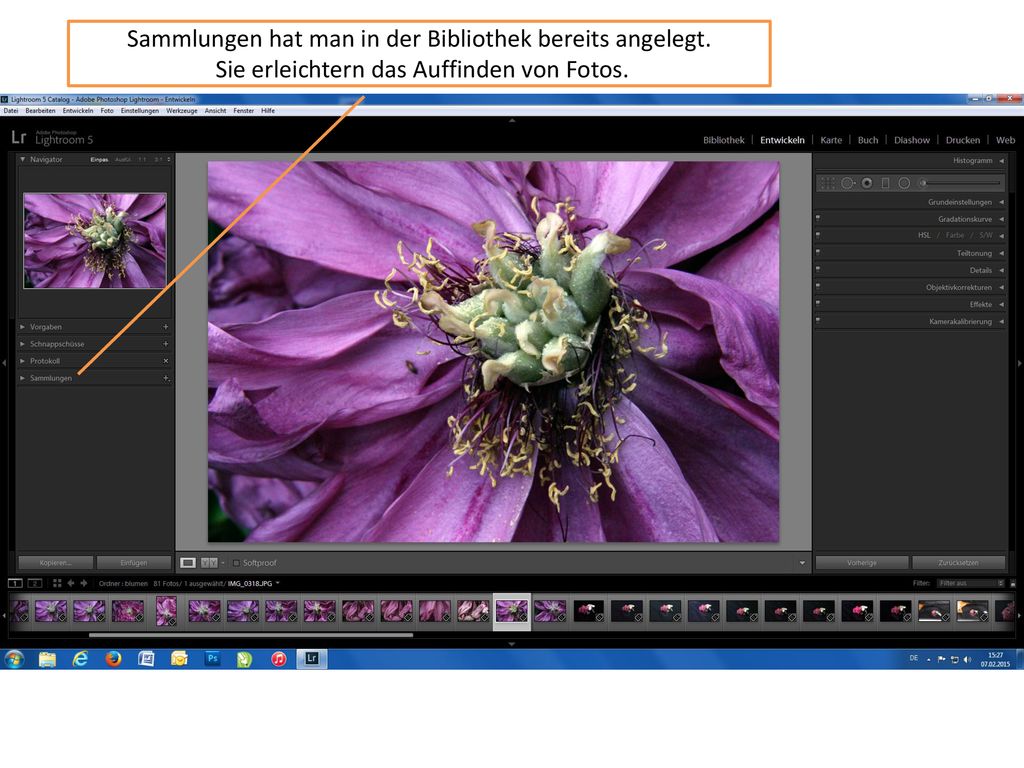Expand the Schnappschüsse panel

point(22,344)
